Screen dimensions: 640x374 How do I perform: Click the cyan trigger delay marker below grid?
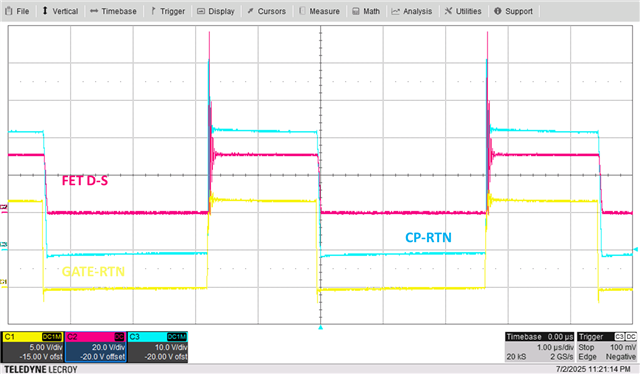click(x=320, y=327)
